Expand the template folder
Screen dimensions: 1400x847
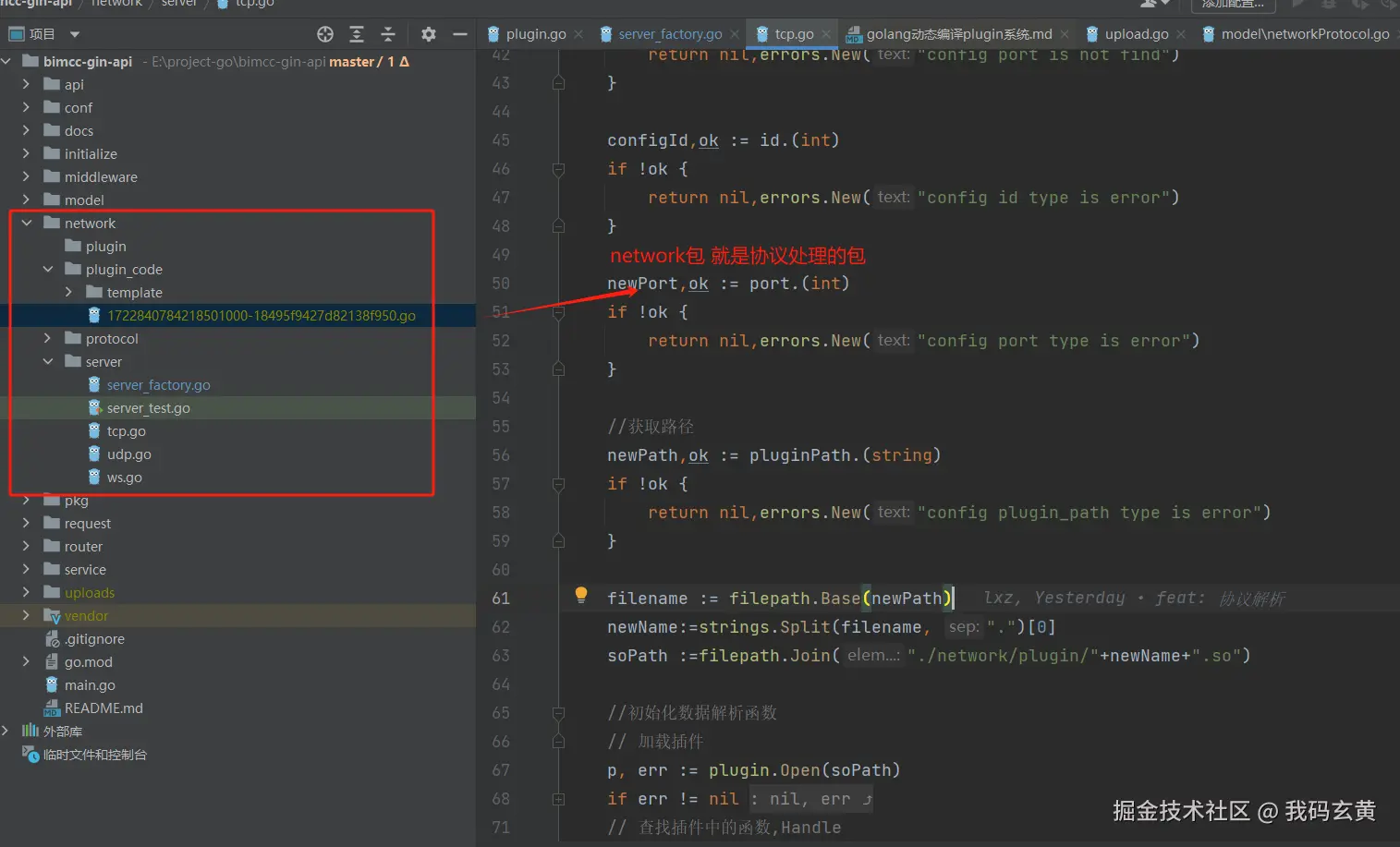point(68,292)
